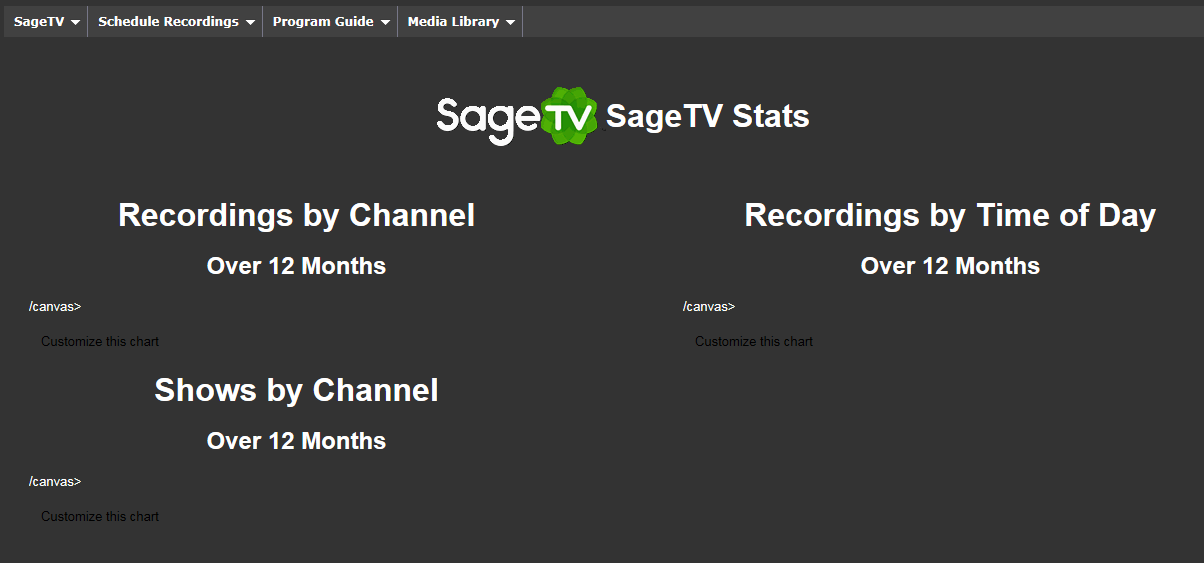
Task: Click /canvas> text under Shows by Channel
Action: [x=55, y=482]
